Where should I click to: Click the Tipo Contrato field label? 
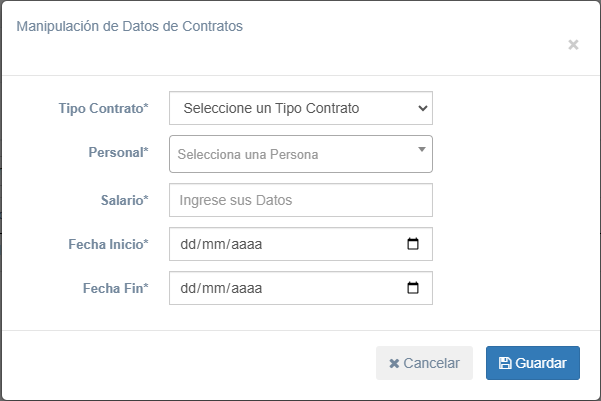[x=103, y=108]
